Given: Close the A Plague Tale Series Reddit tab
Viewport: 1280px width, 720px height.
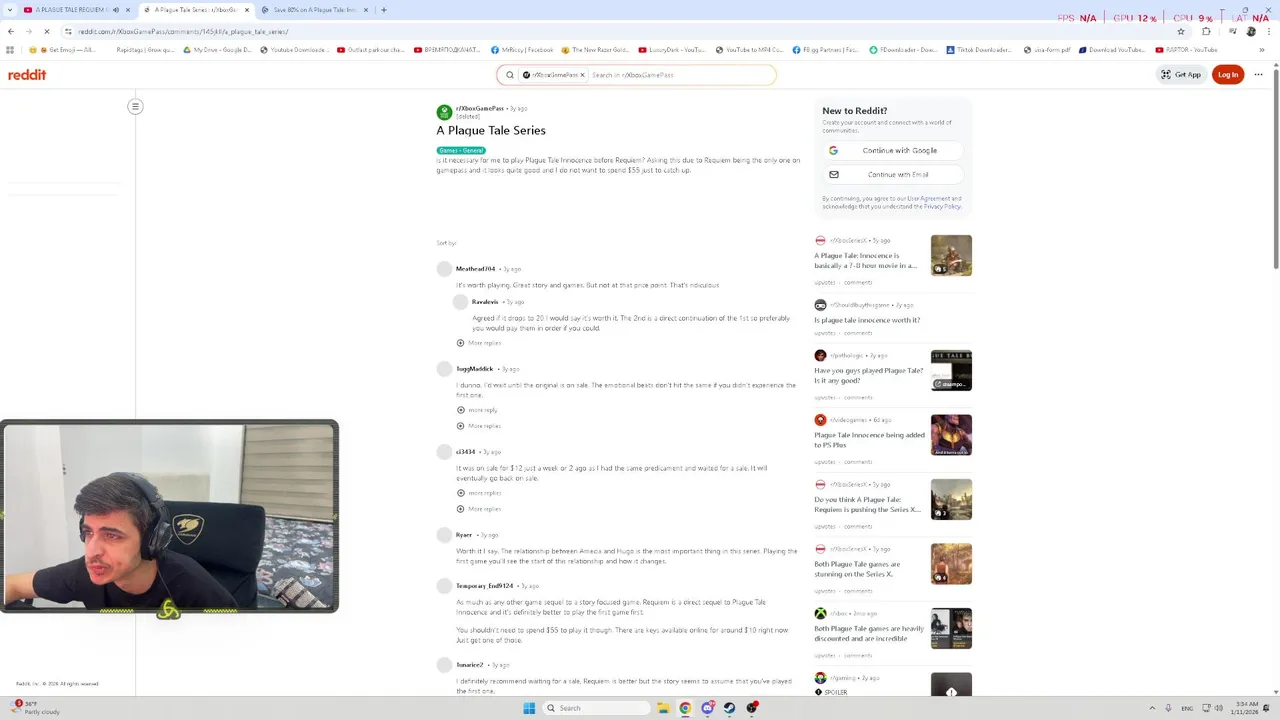Looking at the screenshot, I should [x=245, y=10].
